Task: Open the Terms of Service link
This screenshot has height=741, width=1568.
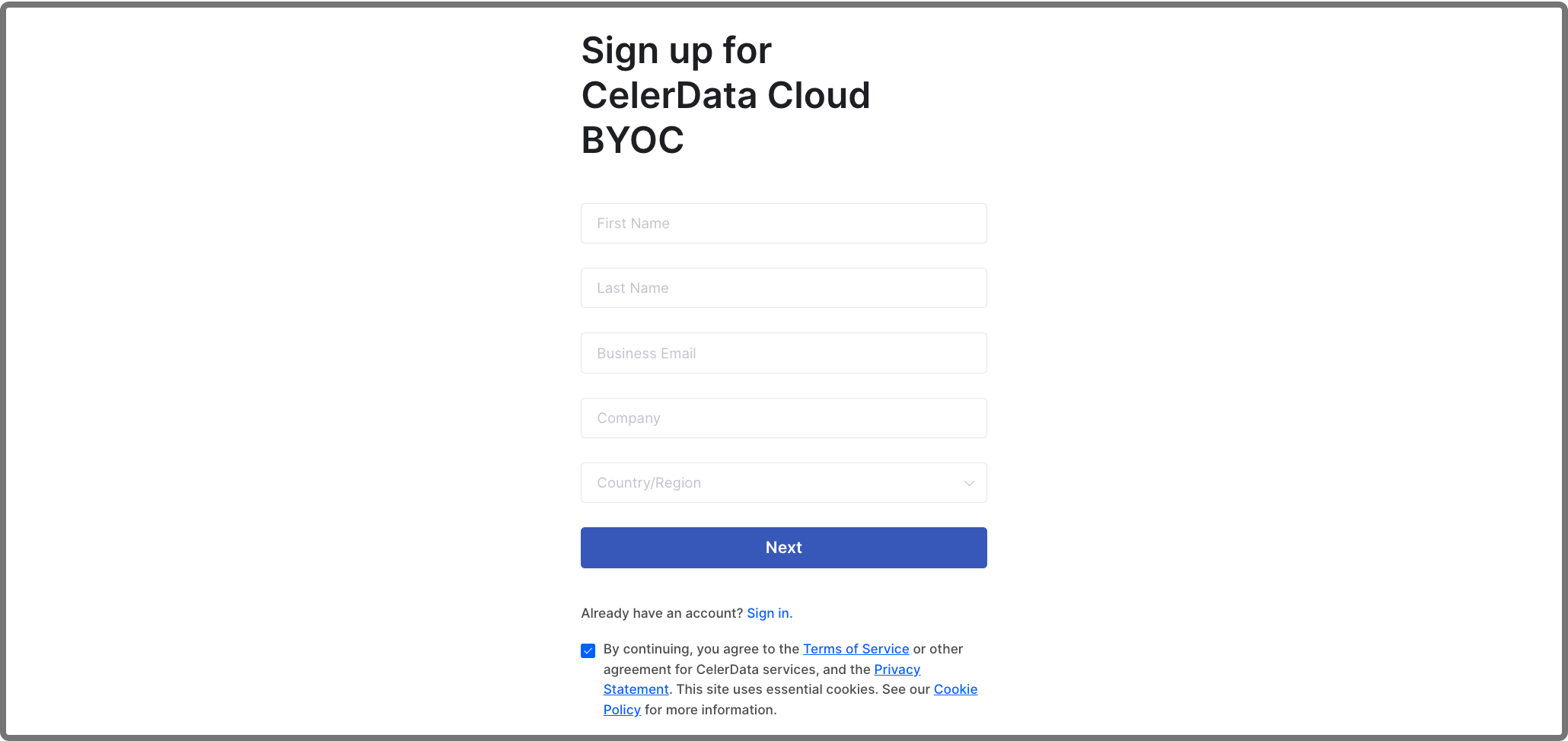Action: (x=856, y=648)
